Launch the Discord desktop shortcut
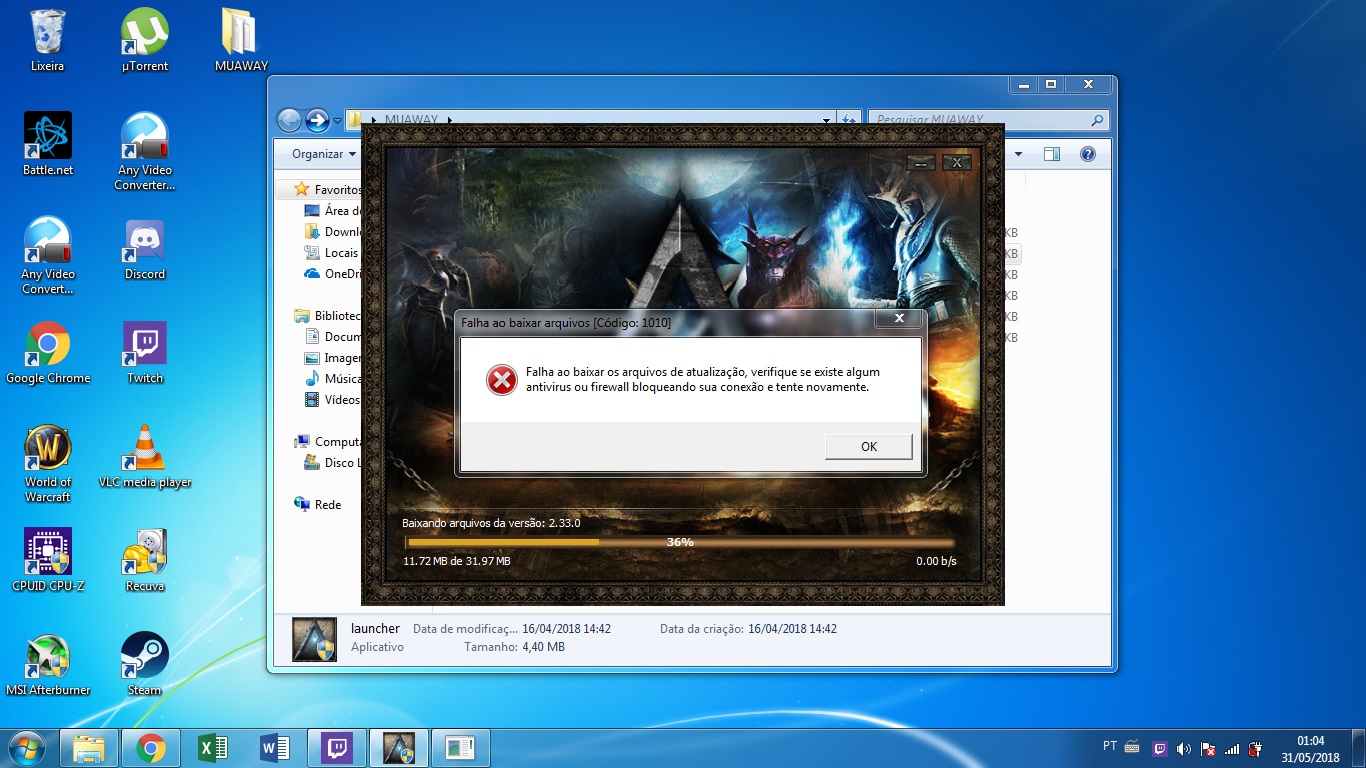The height and width of the screenshot is (768, 1366). [x=145, y=248]
